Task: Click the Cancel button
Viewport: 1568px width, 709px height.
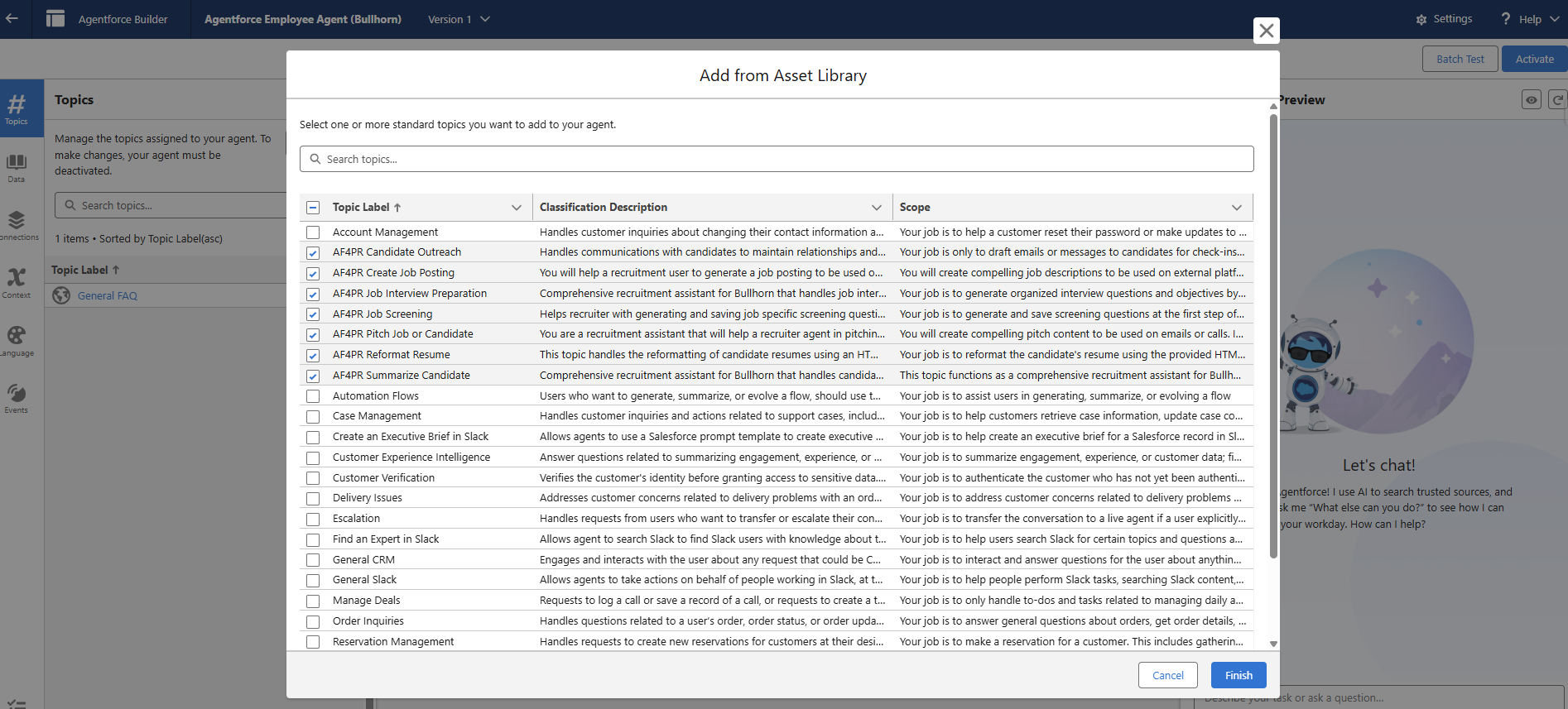Action: 1167,675
